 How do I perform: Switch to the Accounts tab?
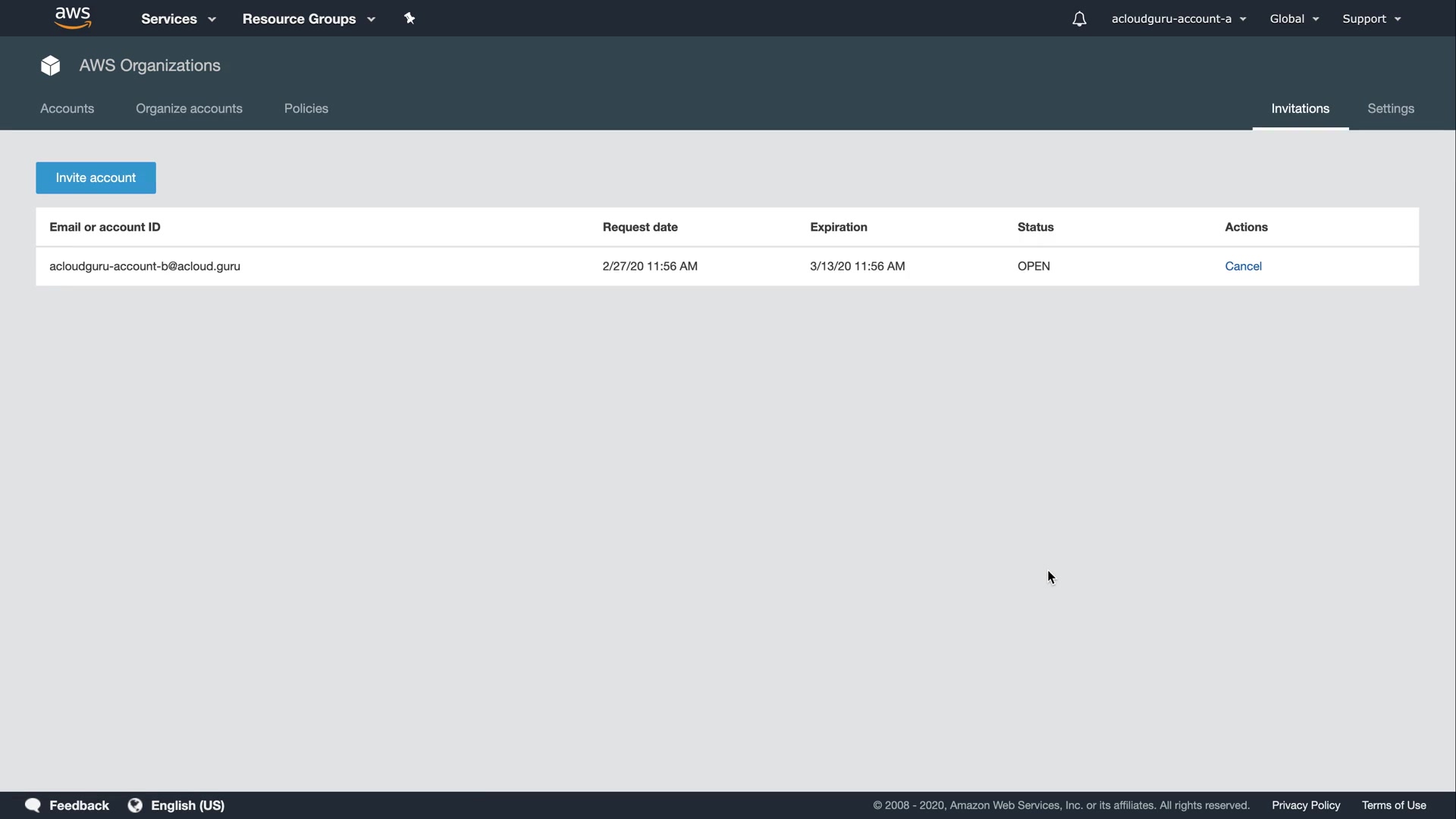point(67,108)
